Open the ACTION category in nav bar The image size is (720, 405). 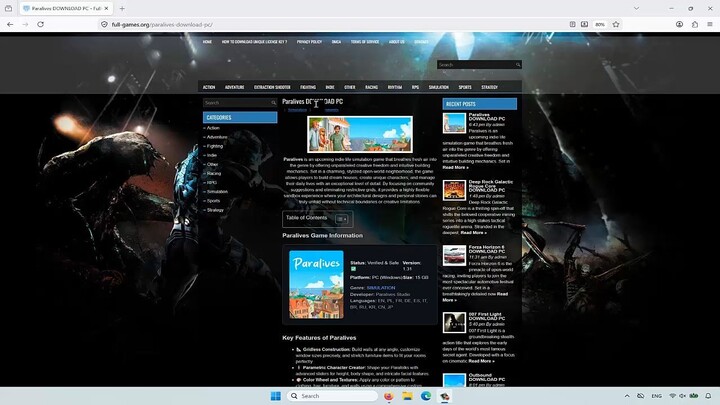209,87
